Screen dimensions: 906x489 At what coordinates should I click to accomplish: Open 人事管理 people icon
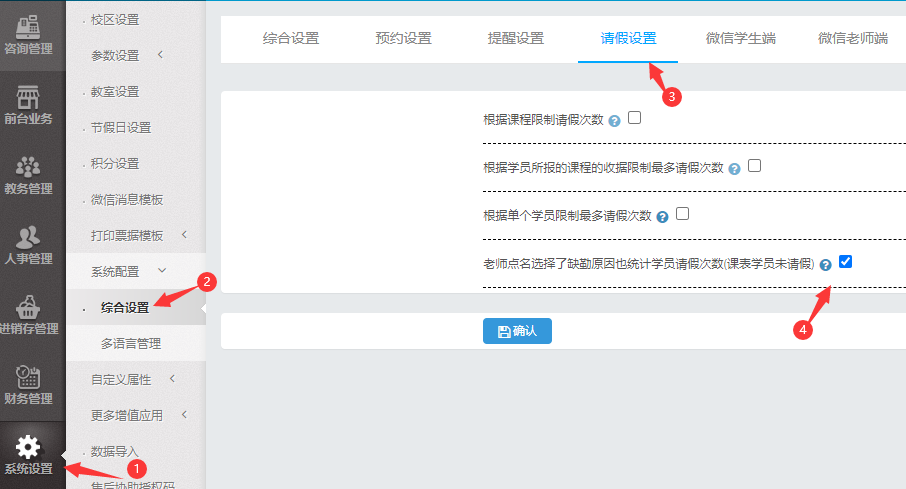point(28,237)
